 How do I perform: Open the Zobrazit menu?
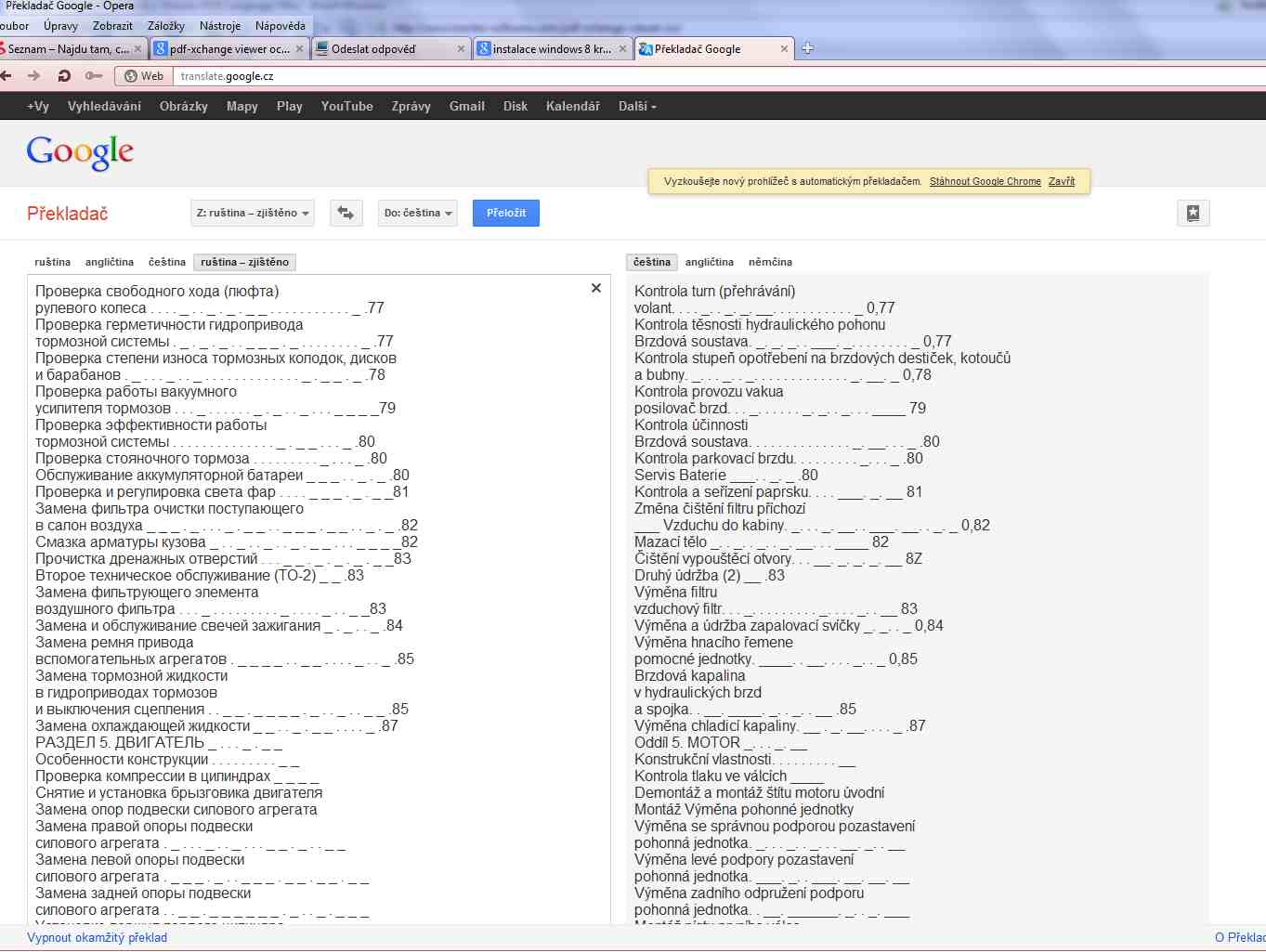112,26
